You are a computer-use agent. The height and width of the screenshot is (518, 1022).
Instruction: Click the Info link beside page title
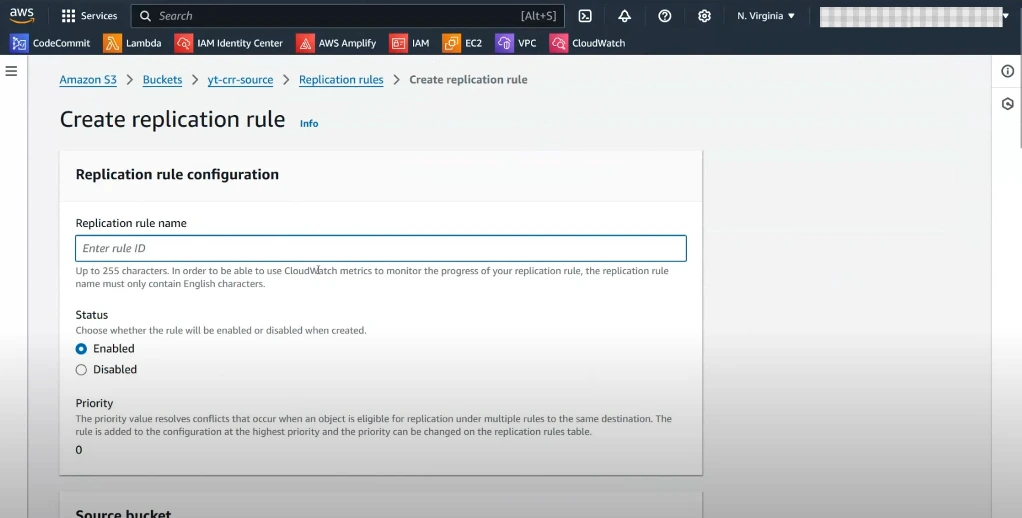(309, 124)
